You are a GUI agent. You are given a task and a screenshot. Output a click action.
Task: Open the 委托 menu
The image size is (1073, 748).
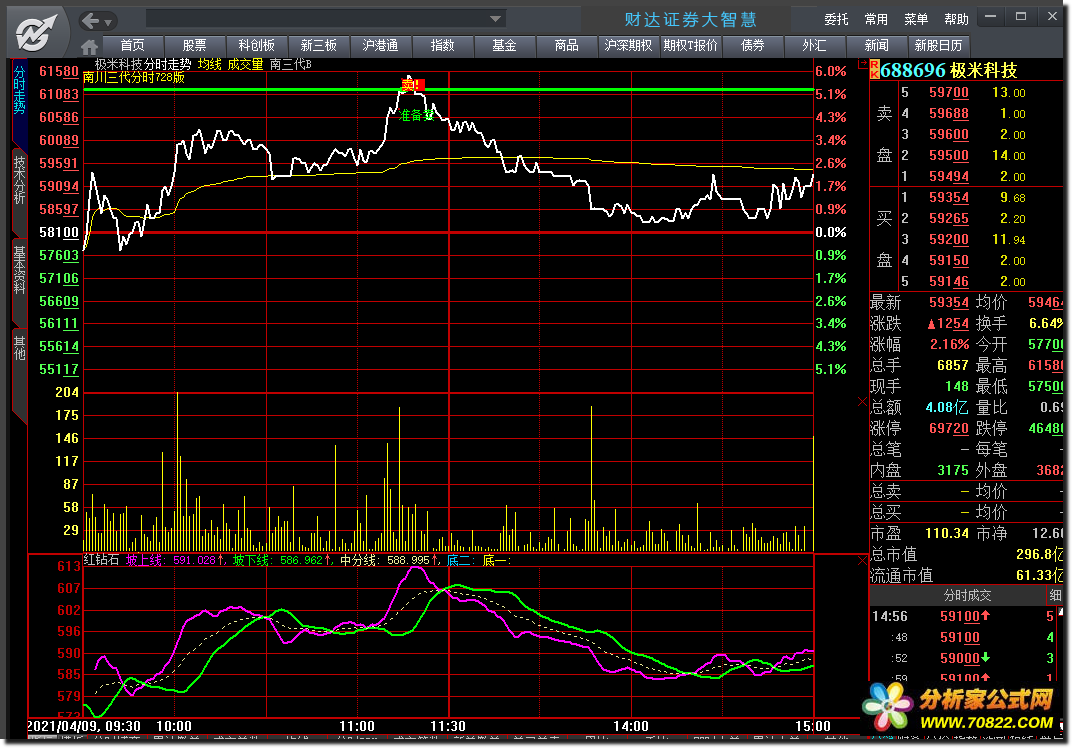836,19
